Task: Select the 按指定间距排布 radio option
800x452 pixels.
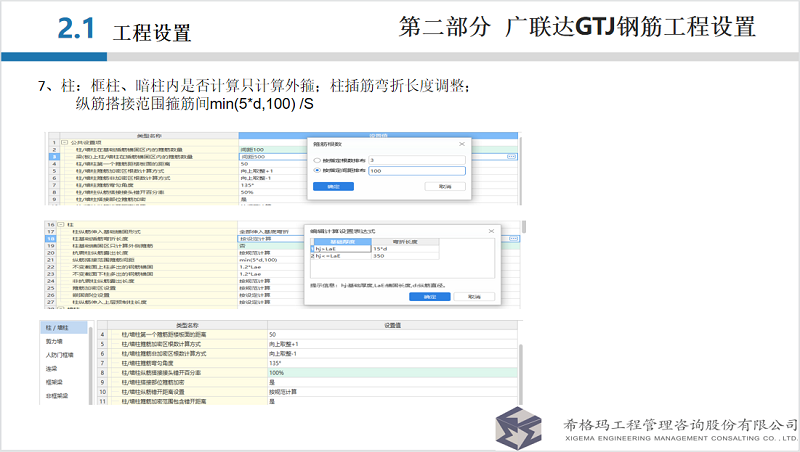Action: coord(317,170)
